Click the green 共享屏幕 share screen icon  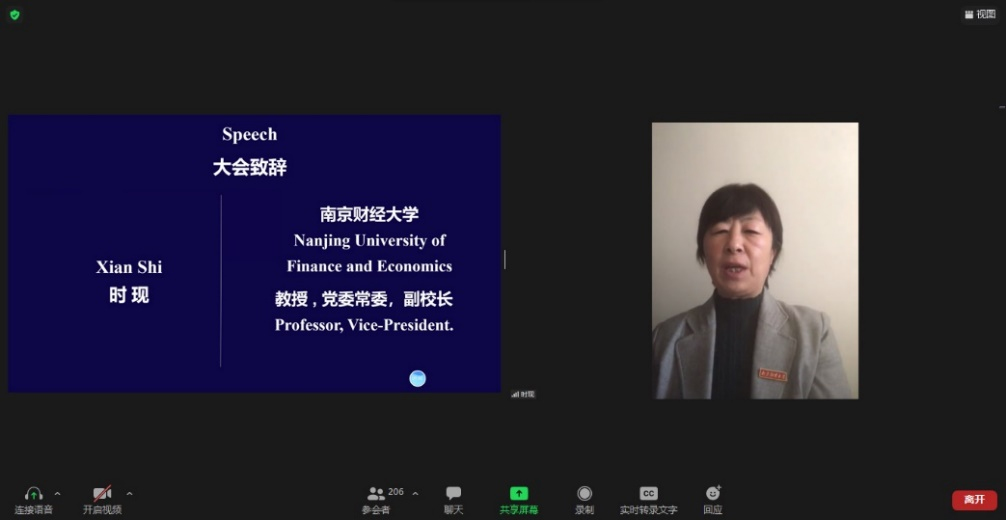(x=518, y=494)
